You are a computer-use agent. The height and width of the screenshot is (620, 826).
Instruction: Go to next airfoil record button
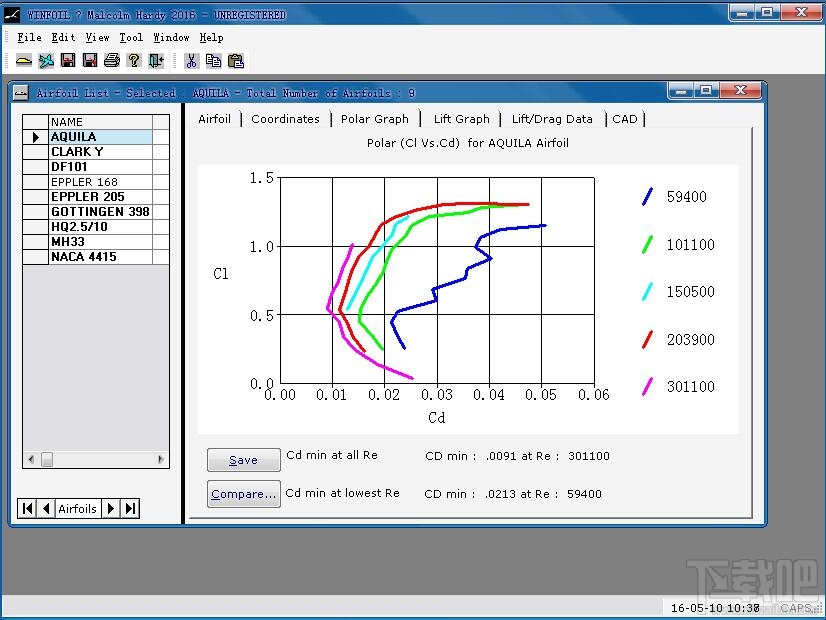click(111, 508)
